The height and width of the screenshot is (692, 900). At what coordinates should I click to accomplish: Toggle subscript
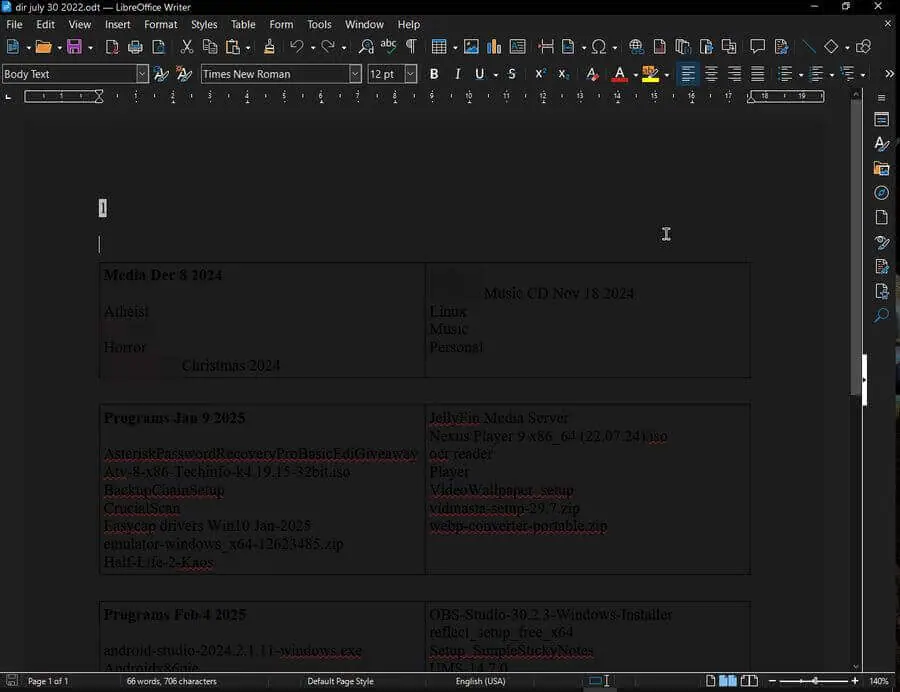[x=564, y=74]
